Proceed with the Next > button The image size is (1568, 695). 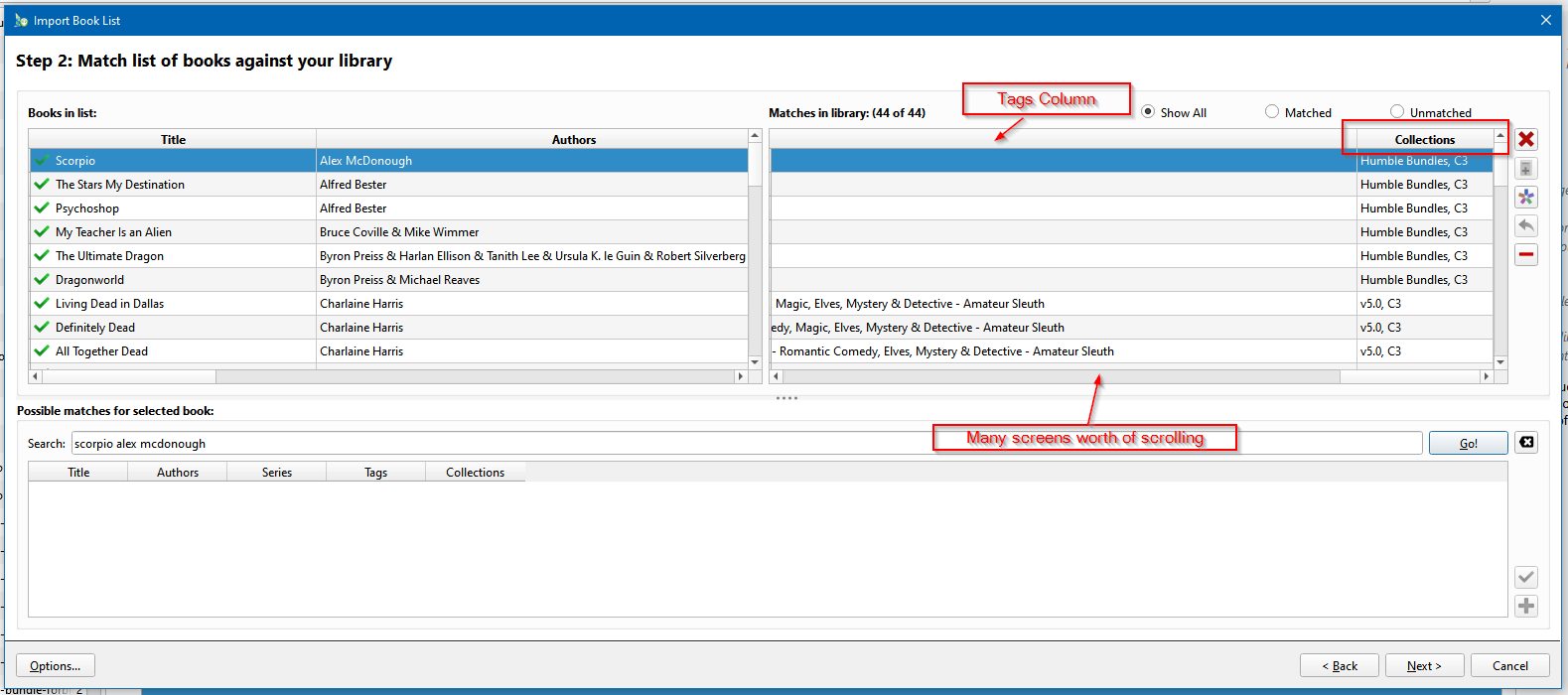1423,665
